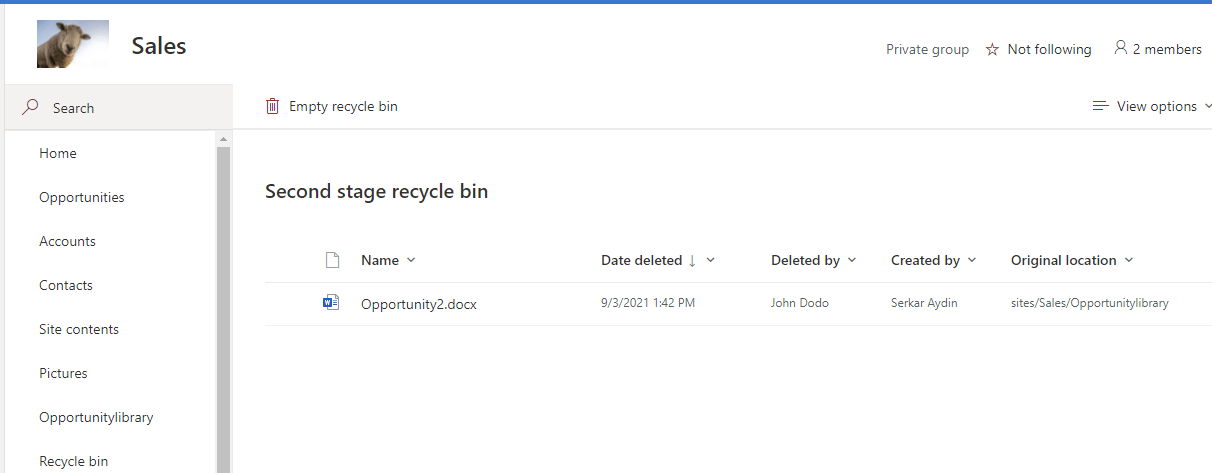Viewport: 1212px width, 473px height.
Task: Click the Word document icon beside Opportunity2.docx
Action: [331, 303]
